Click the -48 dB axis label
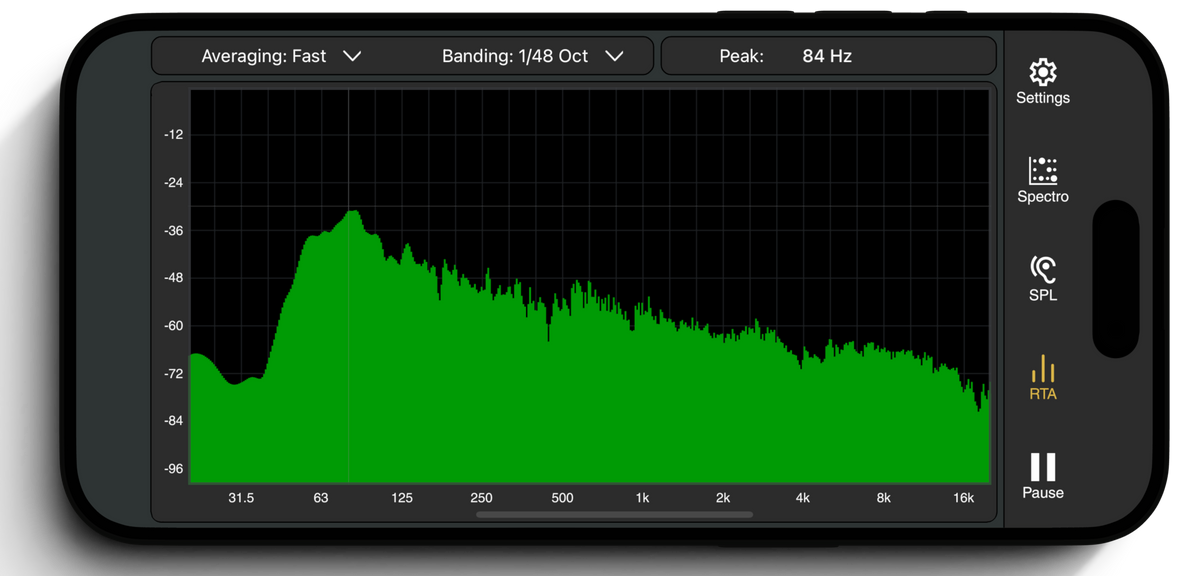 click(x=174, y=278)
